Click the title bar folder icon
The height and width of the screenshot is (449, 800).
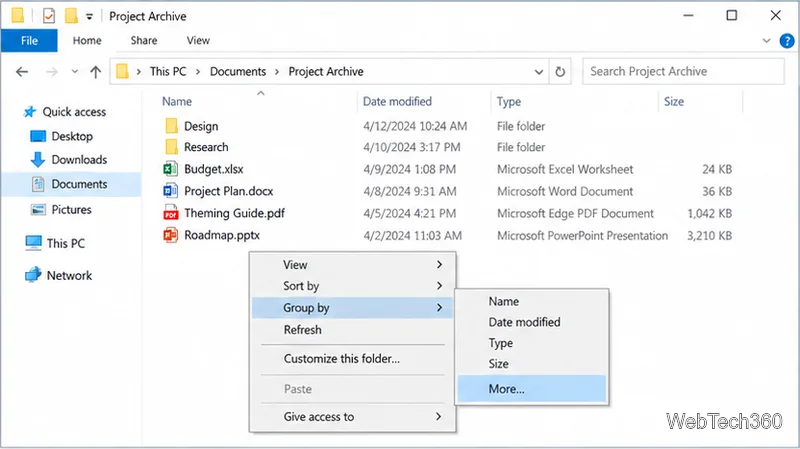[18, 16]
